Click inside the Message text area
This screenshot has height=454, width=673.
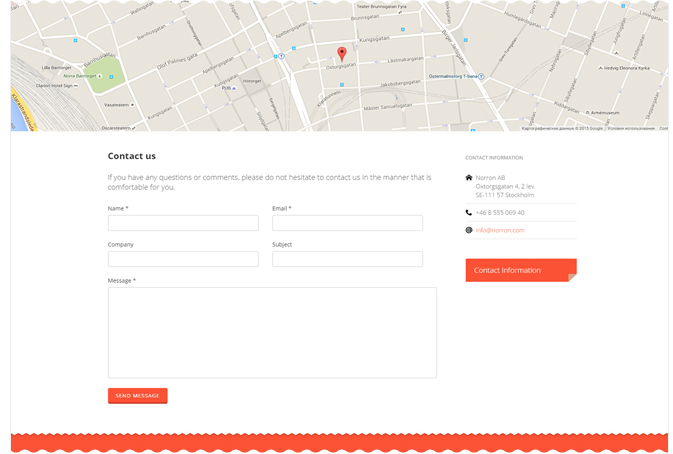pos(273,333)
